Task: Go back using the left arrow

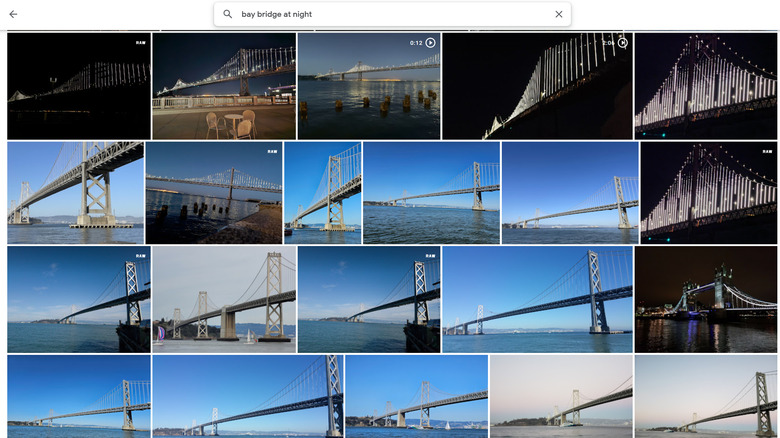Action: [13, 14]
